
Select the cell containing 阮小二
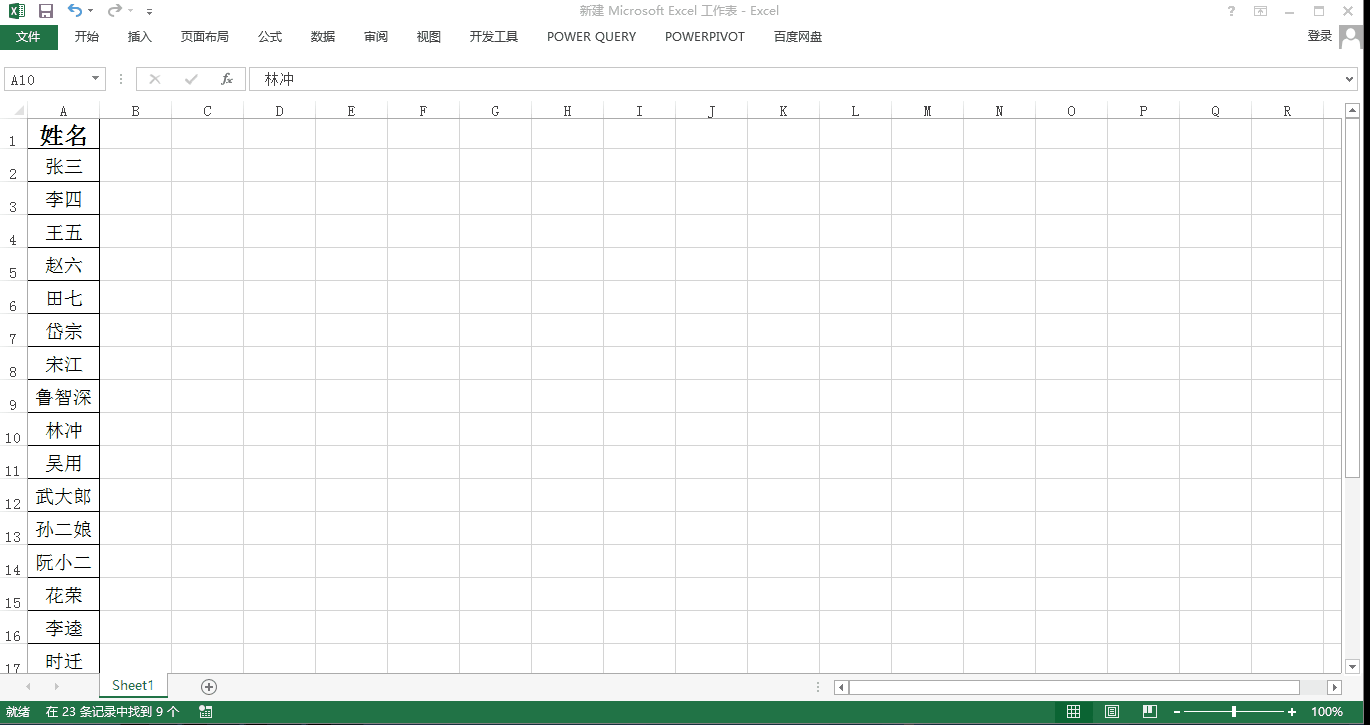(x=64, y=562)
